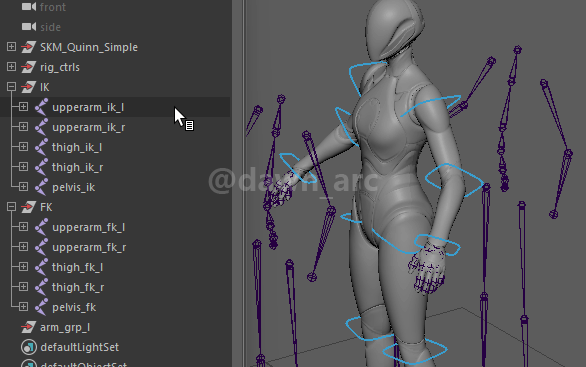
Task: Expand the pelvis_ik joint
Action: pyautogui.click(x=23, y=187)
